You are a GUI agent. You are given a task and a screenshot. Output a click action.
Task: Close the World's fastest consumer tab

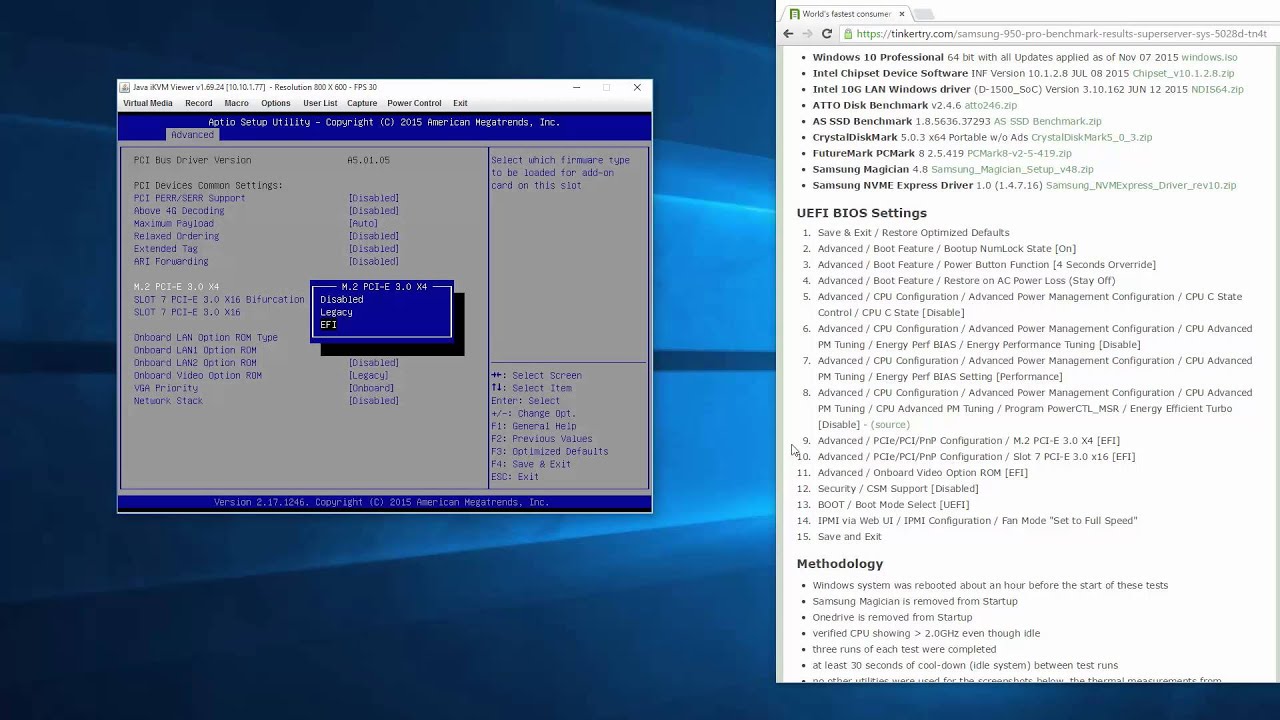click(x=902, y=14)
